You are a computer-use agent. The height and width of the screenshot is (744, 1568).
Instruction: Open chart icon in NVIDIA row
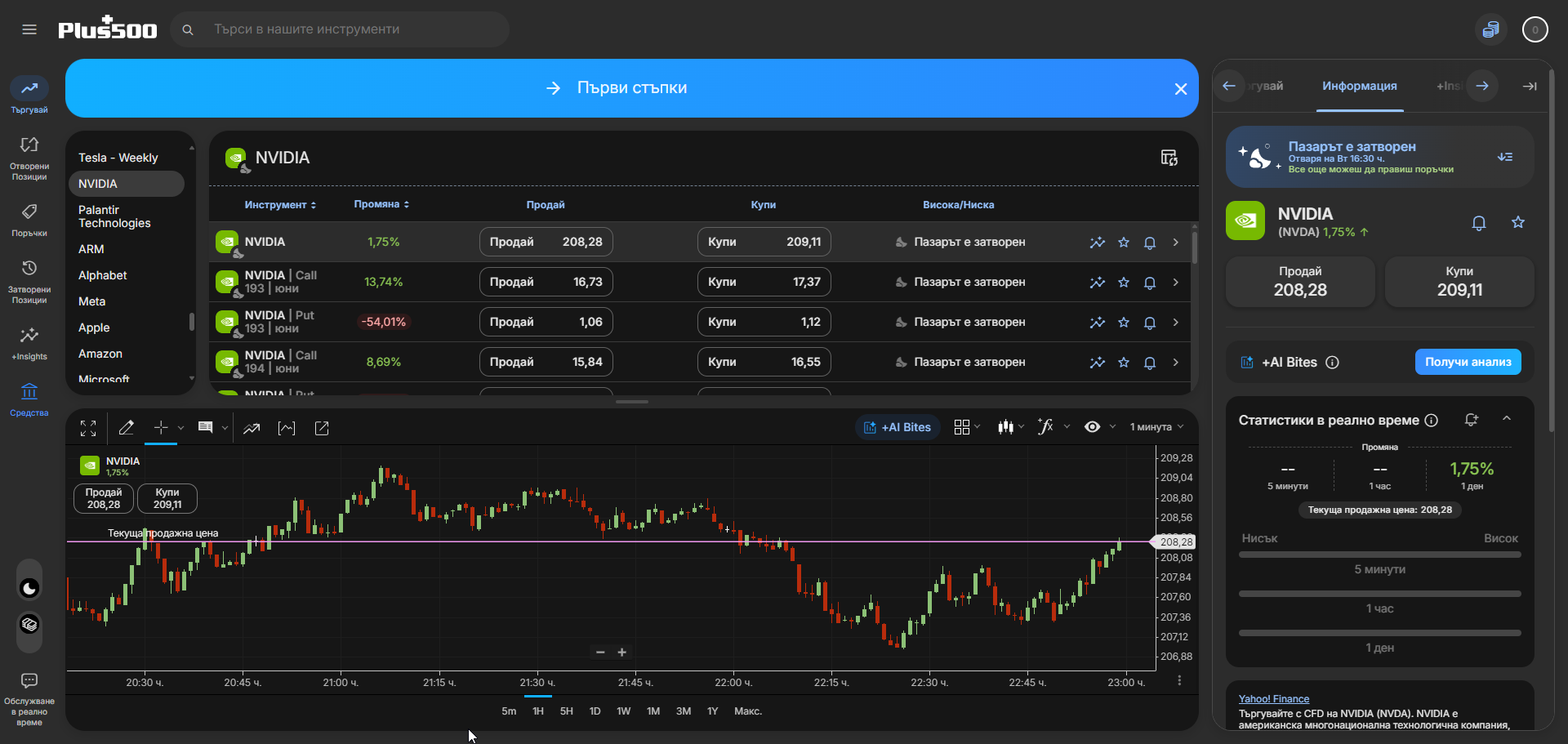[x=1098, y=243]
